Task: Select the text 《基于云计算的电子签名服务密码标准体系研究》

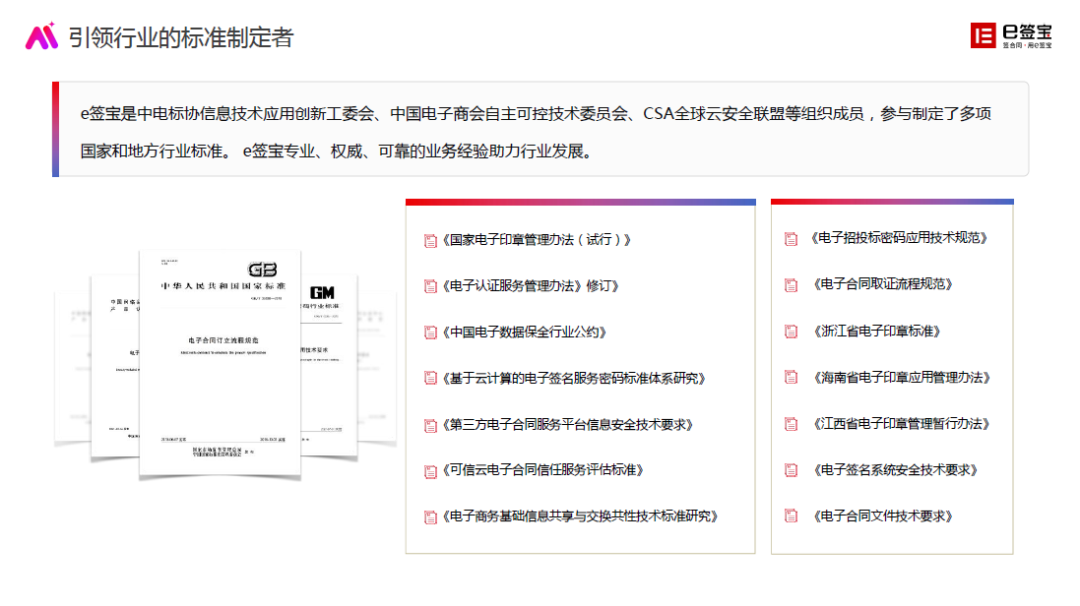Action: 574,378
